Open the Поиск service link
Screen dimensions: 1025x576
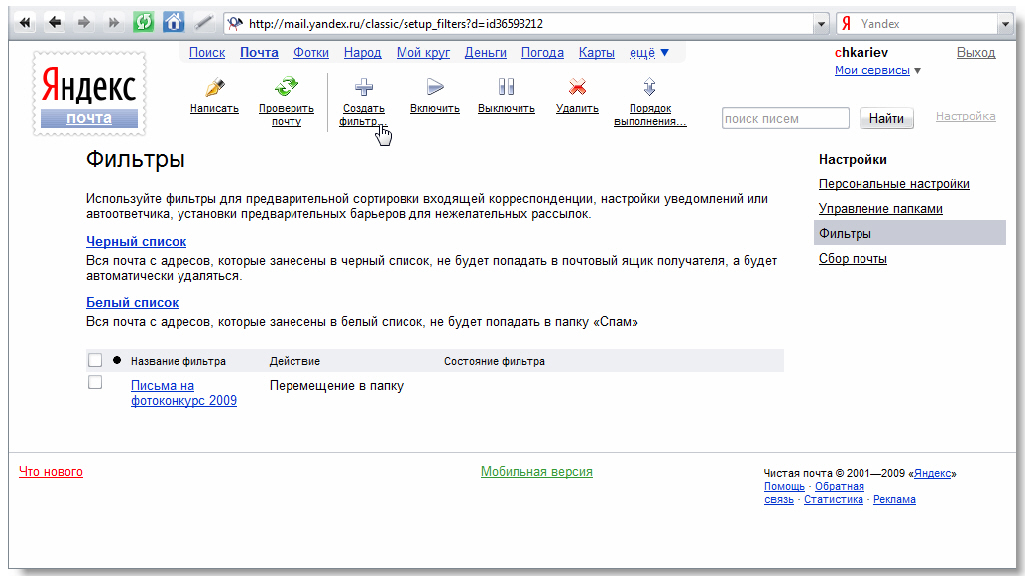(x=207, y=53)
